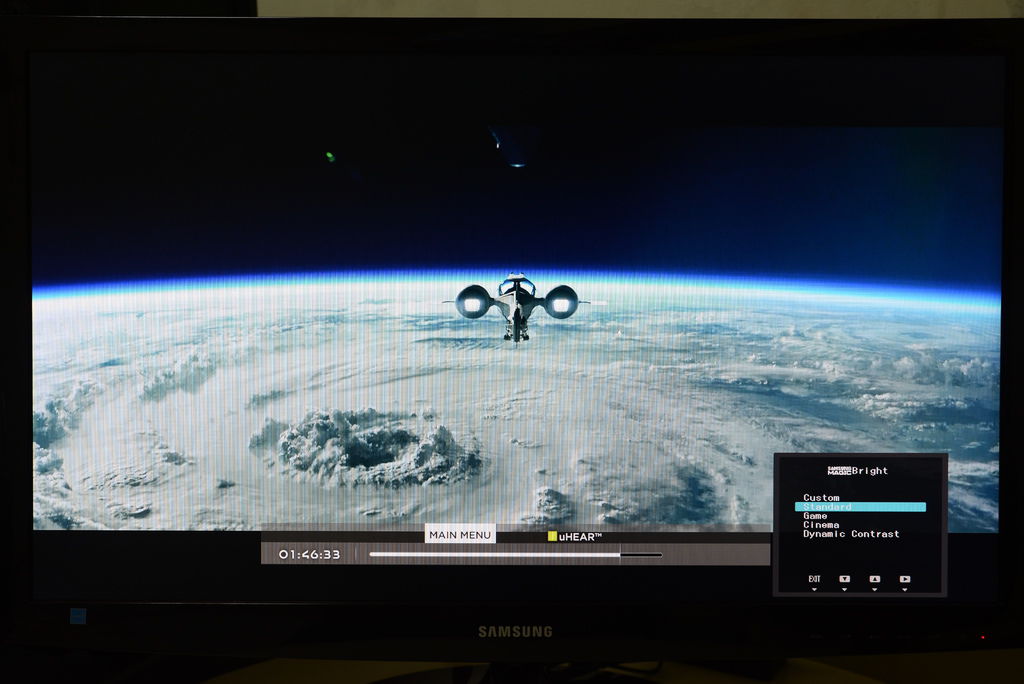Viewport: 1024px width, 684px height.
Task: Click the elapsed time 01:46:33
Action: pyautogui.click(x=310, y=554)
